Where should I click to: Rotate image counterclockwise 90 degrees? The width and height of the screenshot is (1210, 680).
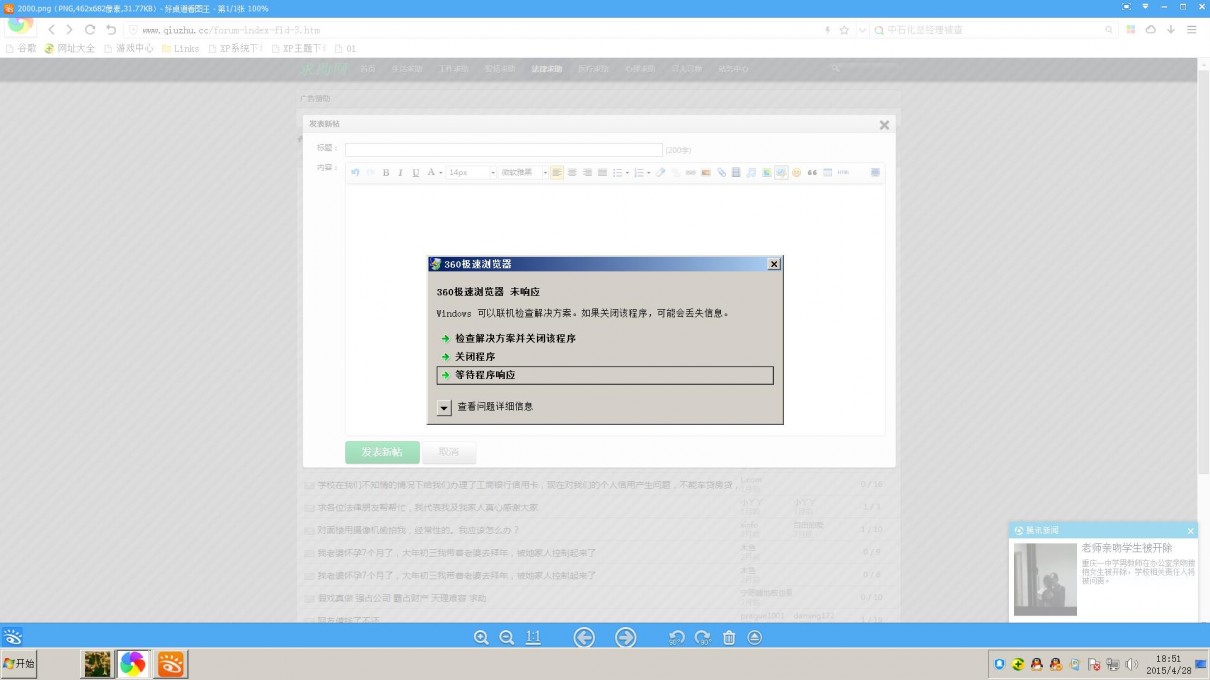[677, 638]
